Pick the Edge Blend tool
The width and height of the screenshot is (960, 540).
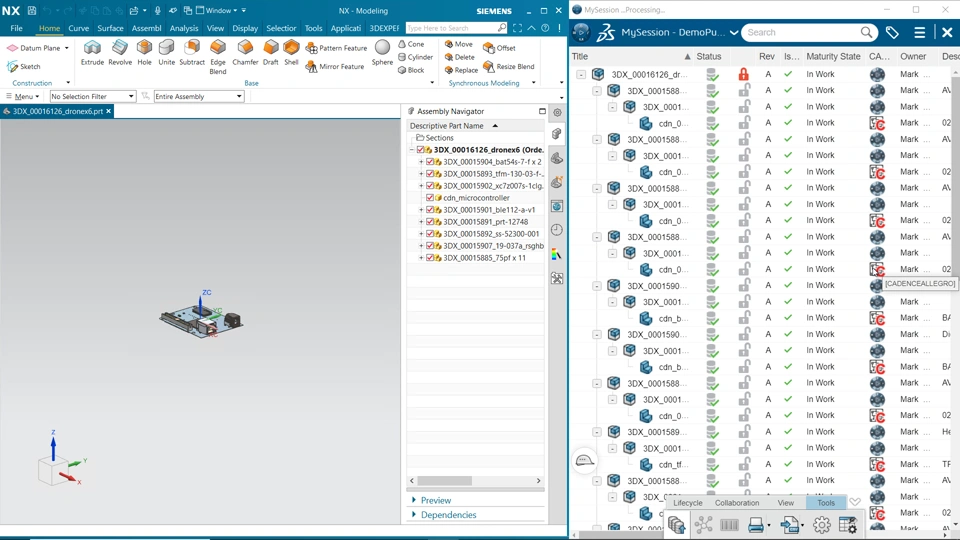point(218,57)
